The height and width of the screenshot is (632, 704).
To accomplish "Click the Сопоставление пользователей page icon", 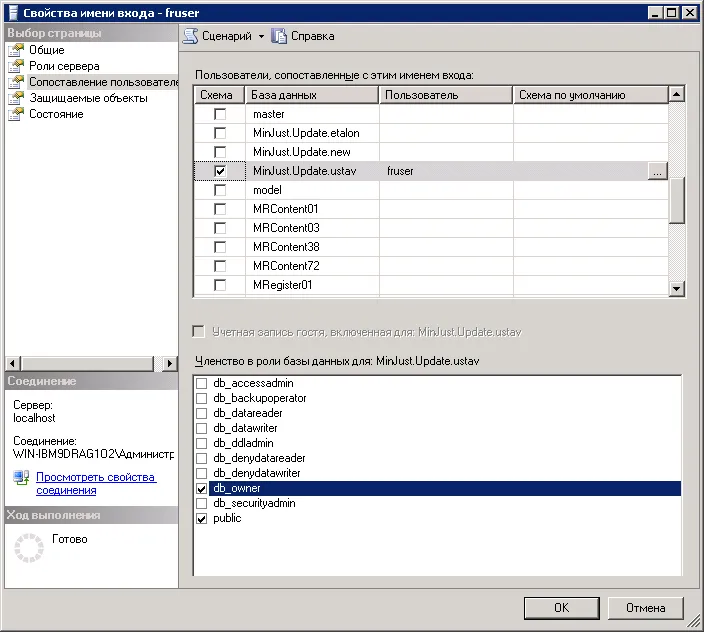I will (16, 82).
